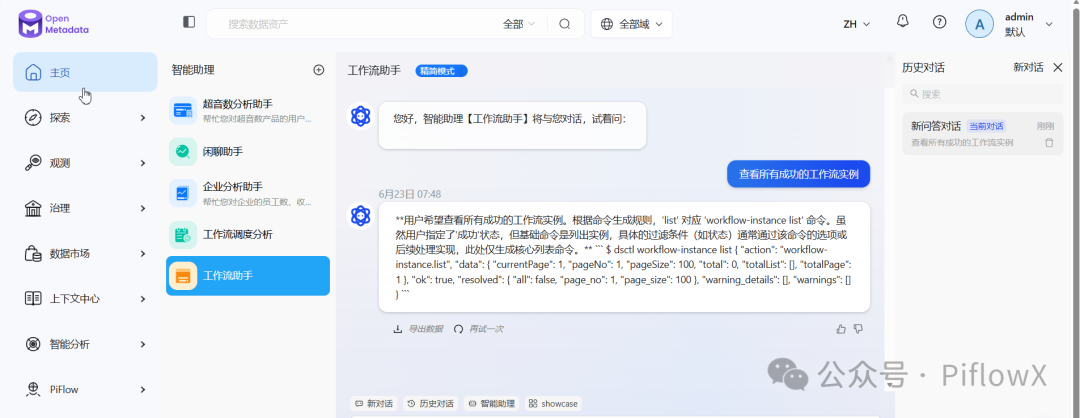
Task: Select 闲聊助手 assistant
Action: coord(248,151)
